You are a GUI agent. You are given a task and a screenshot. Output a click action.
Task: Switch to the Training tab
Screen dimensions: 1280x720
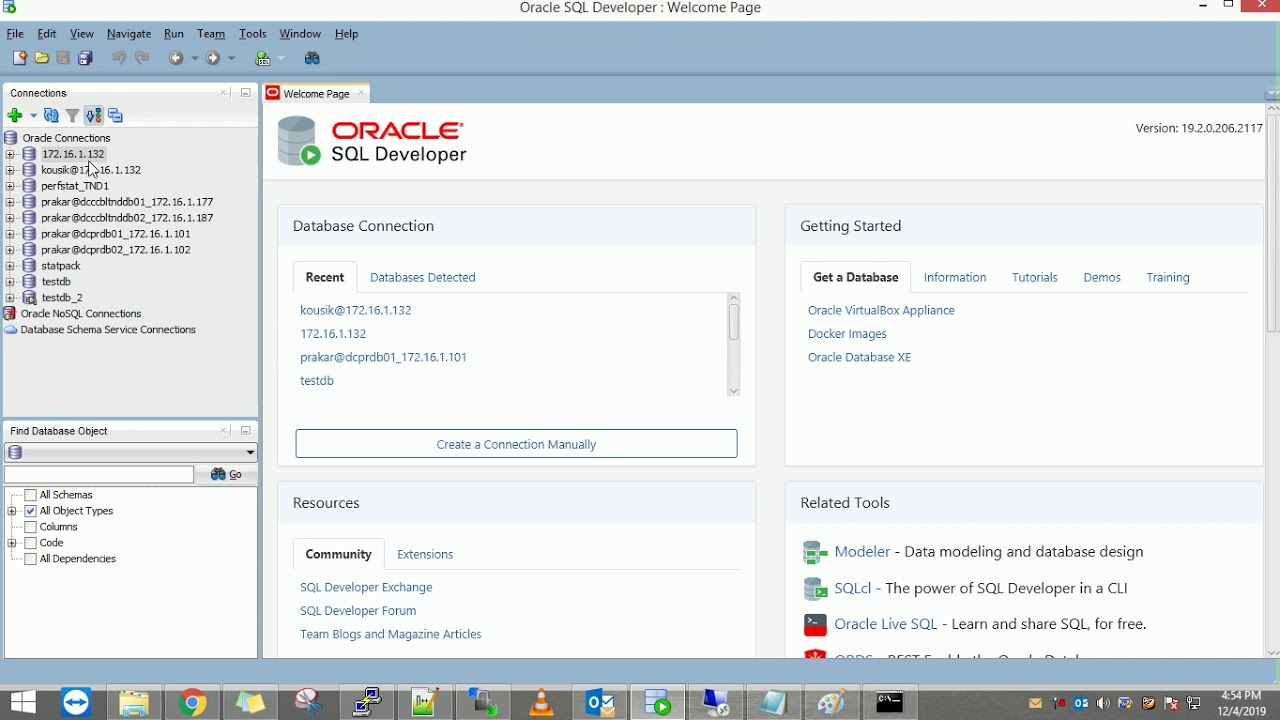[1168, 278]
